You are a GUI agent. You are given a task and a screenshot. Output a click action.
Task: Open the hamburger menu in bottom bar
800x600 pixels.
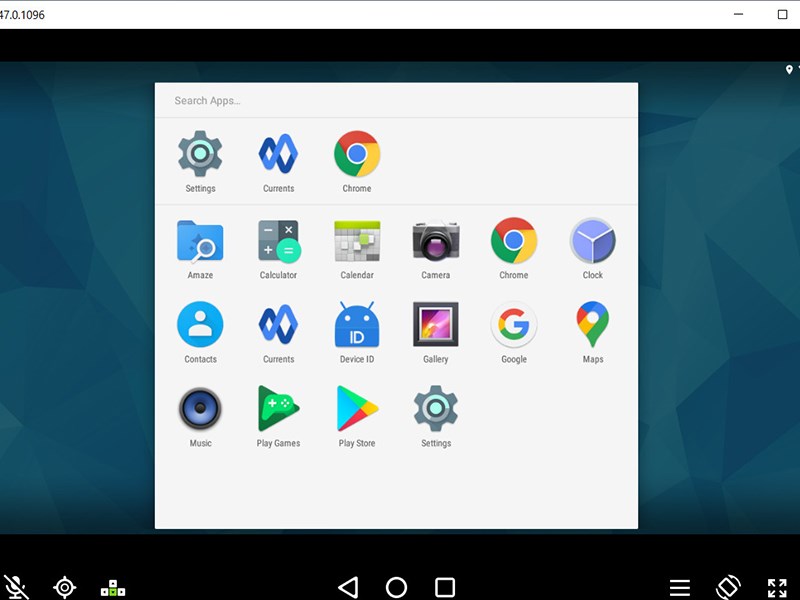680,588
